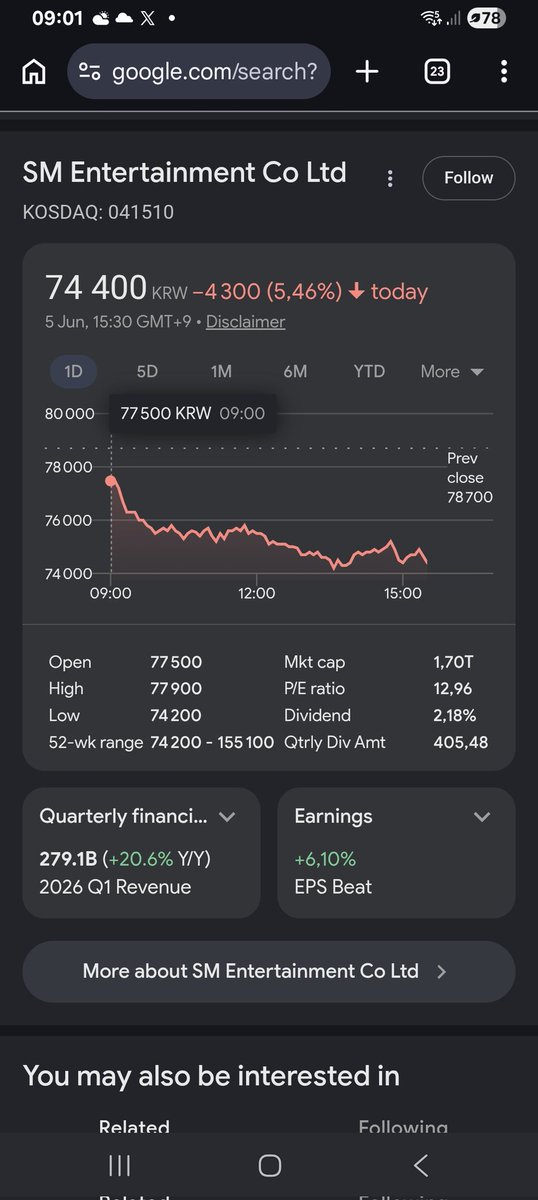Viewport: 538px width, 1200px height.
Task: Show the YTD chart range
Action: [369, 371]
